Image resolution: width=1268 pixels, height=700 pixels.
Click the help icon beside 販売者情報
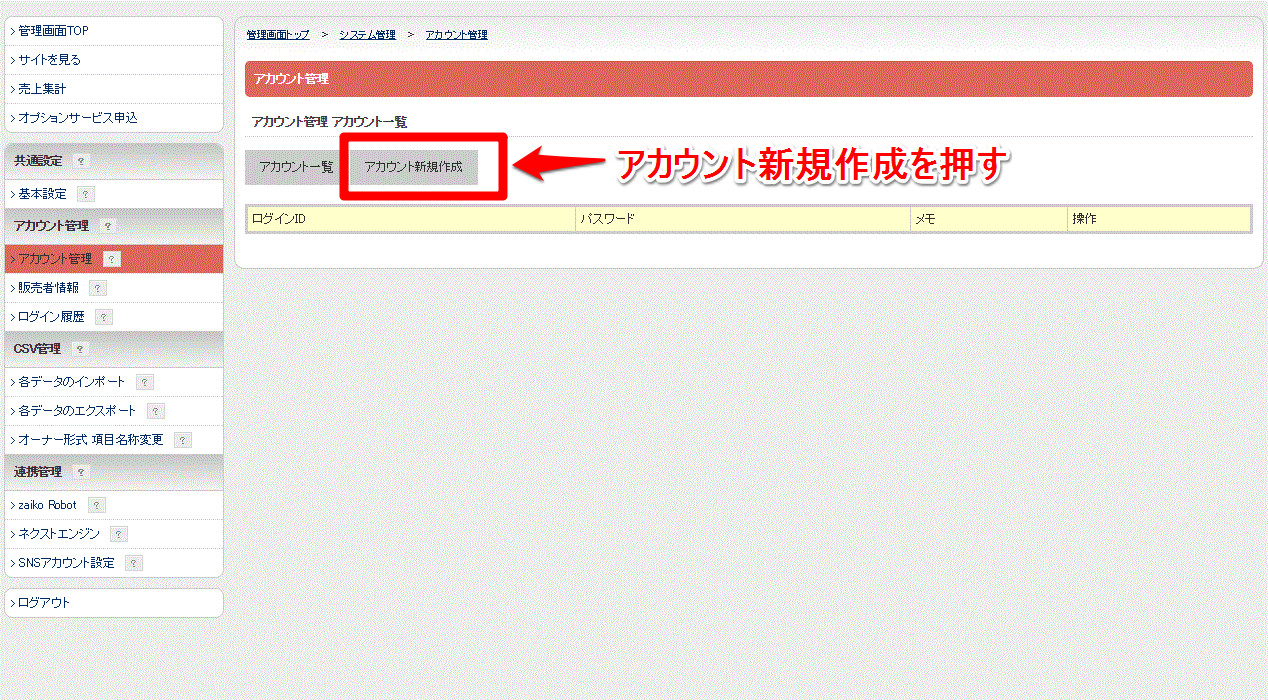tap(97, 288)
